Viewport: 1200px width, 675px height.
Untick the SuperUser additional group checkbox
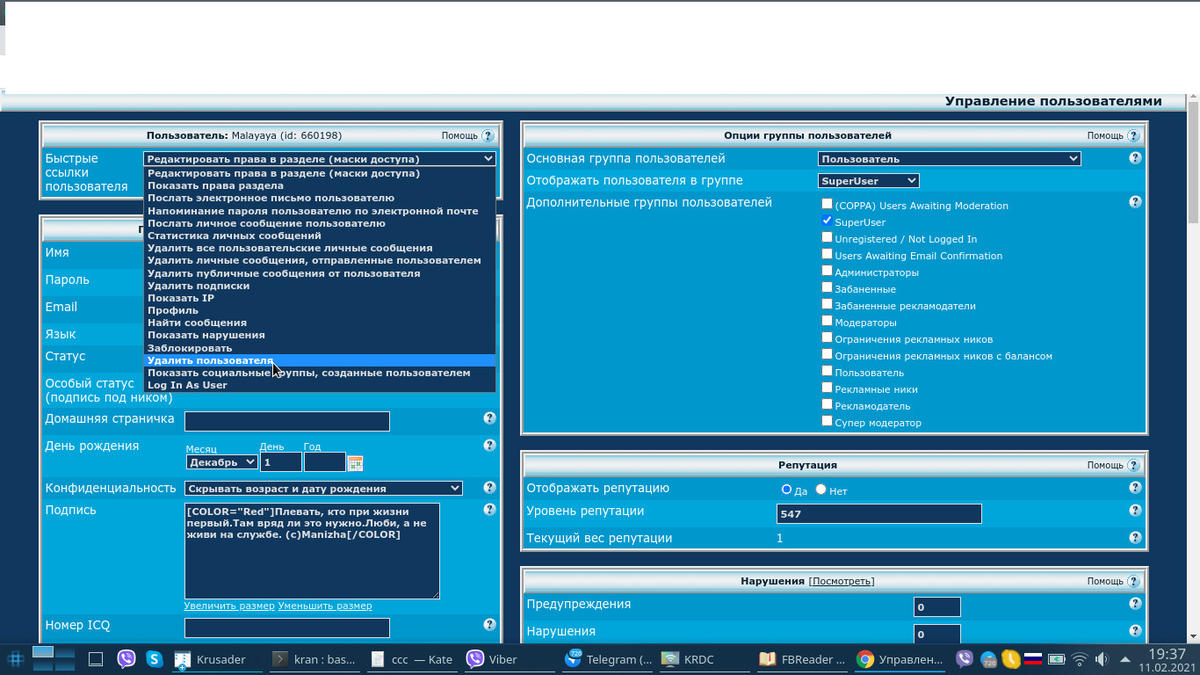tap(827, 220)
